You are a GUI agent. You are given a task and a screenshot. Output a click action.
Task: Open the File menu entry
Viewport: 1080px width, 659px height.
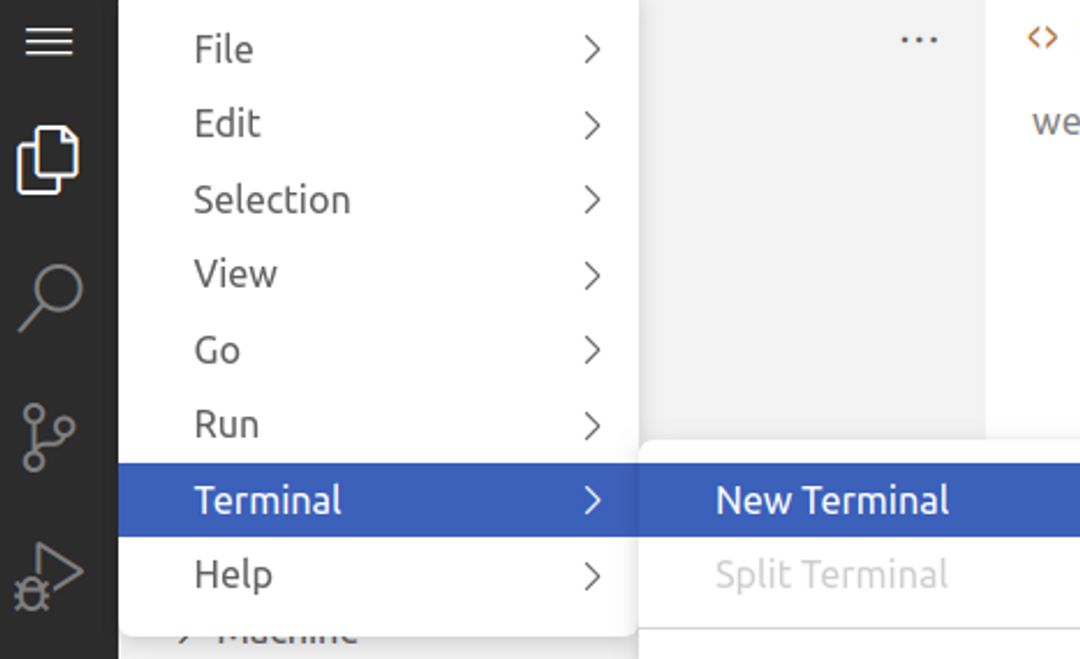pyautogui.click(x=224, y=49)
